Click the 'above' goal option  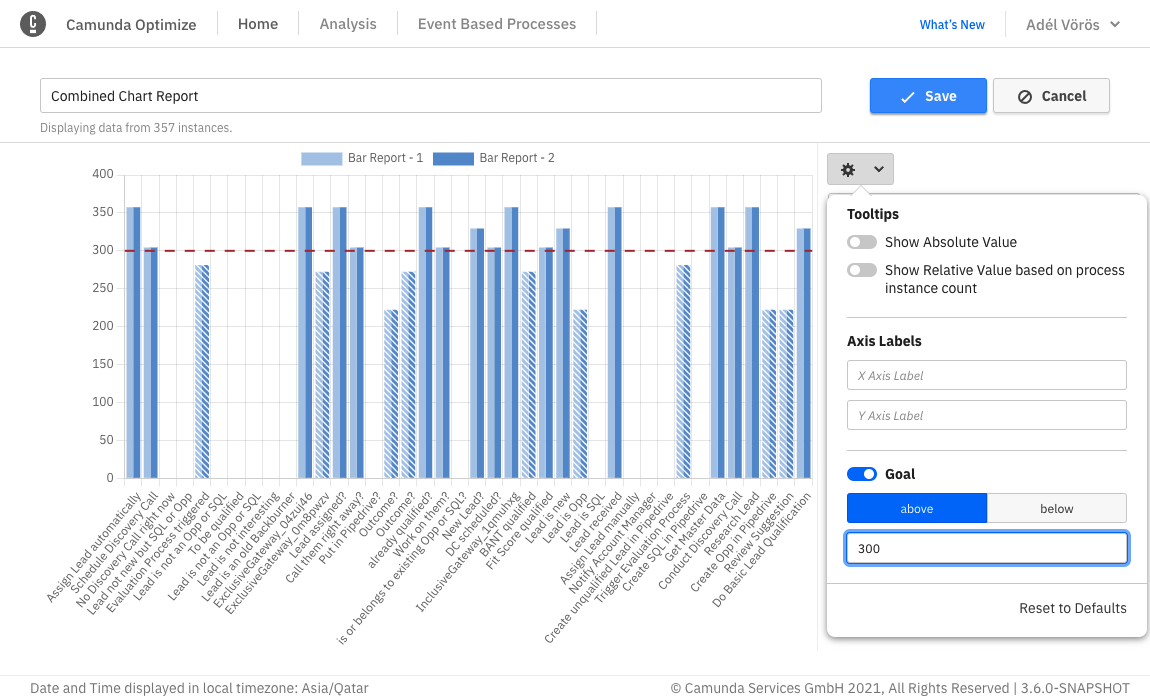point(916,508)
